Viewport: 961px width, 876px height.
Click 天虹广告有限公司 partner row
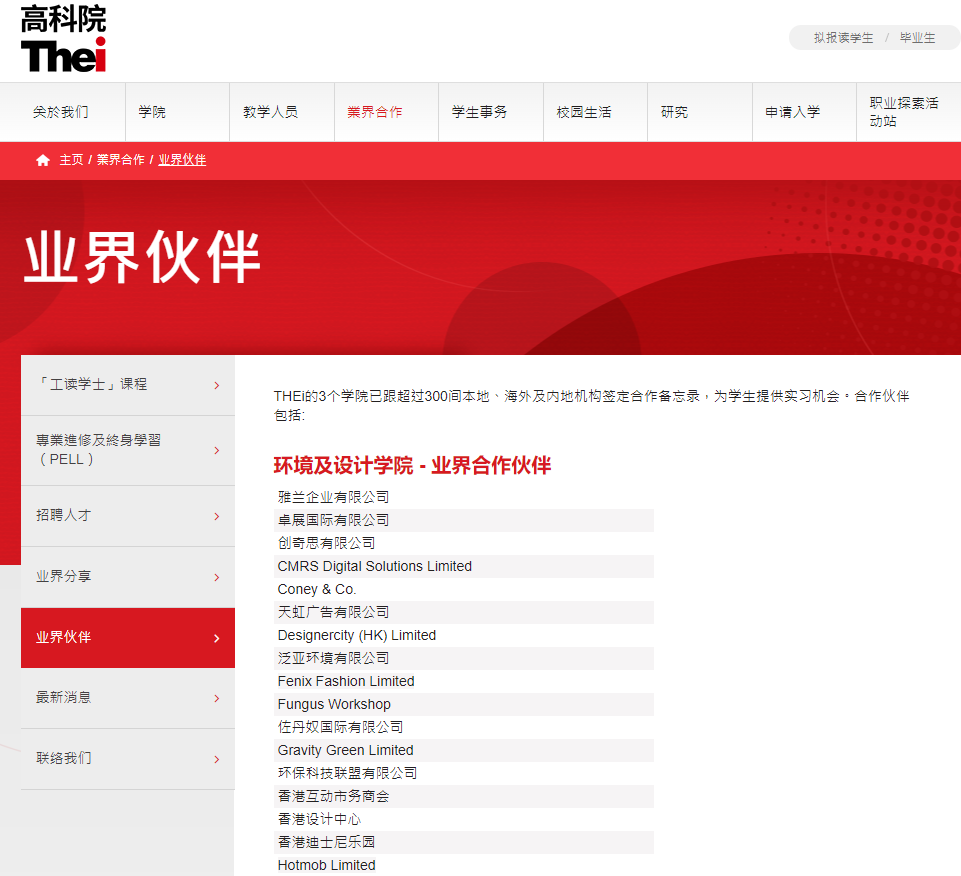click(463, 612)
